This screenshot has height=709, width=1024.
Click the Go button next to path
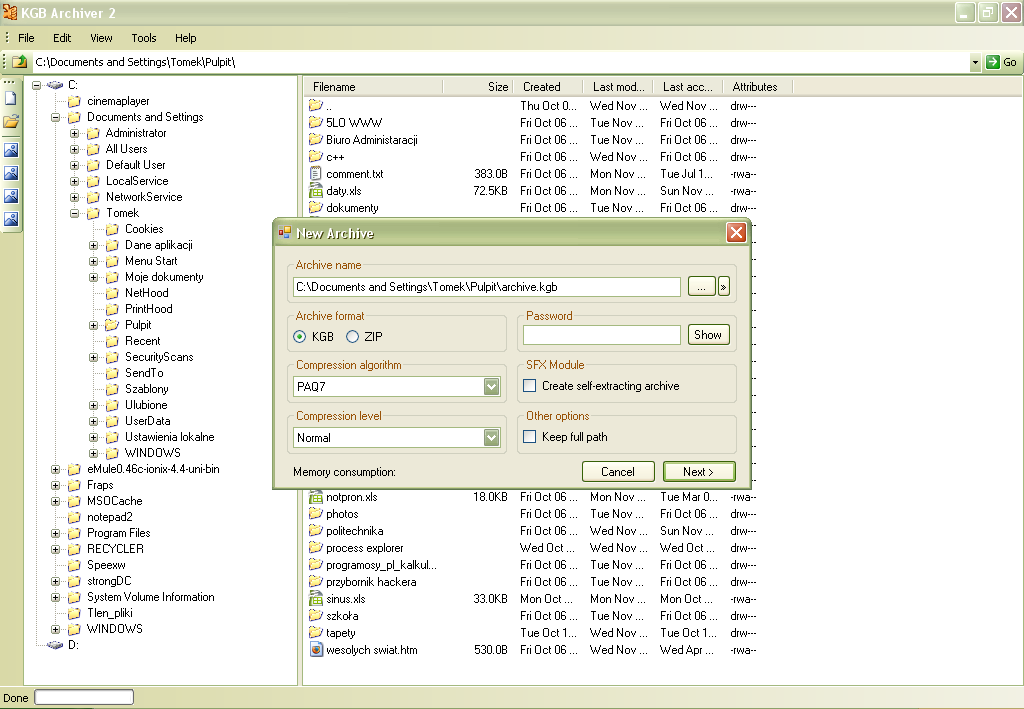(1002, 62)
